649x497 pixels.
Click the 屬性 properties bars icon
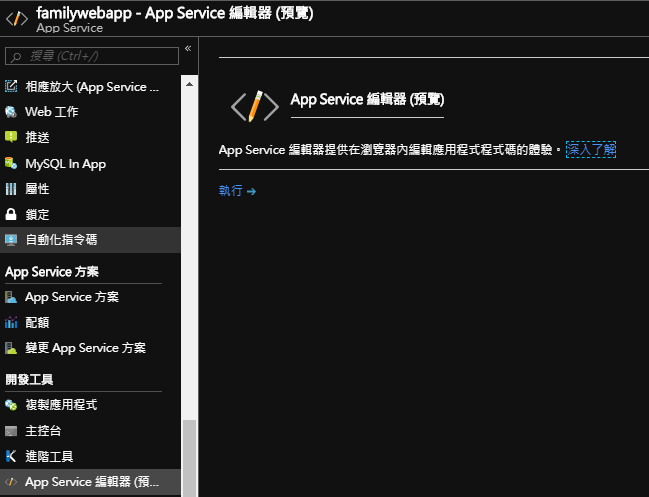11,189
